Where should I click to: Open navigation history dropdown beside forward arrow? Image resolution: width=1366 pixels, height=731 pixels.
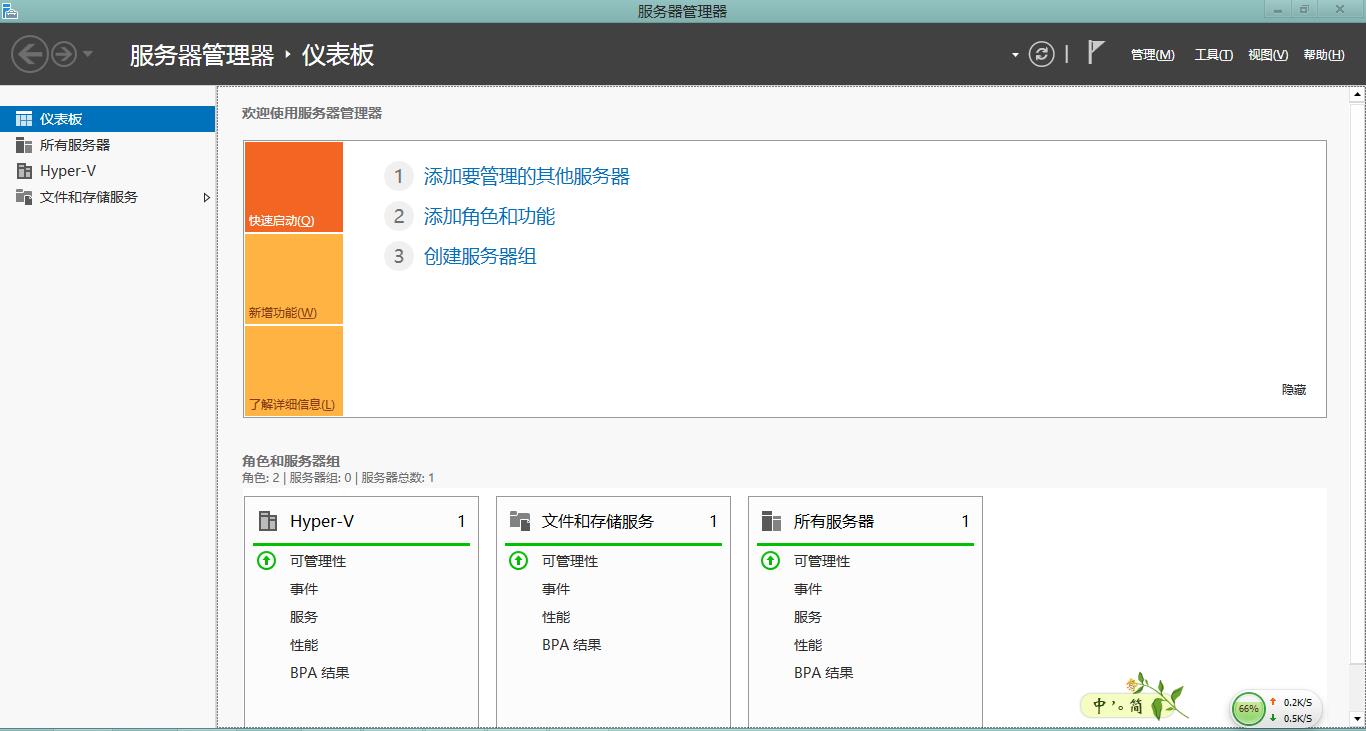pos(88,54)
